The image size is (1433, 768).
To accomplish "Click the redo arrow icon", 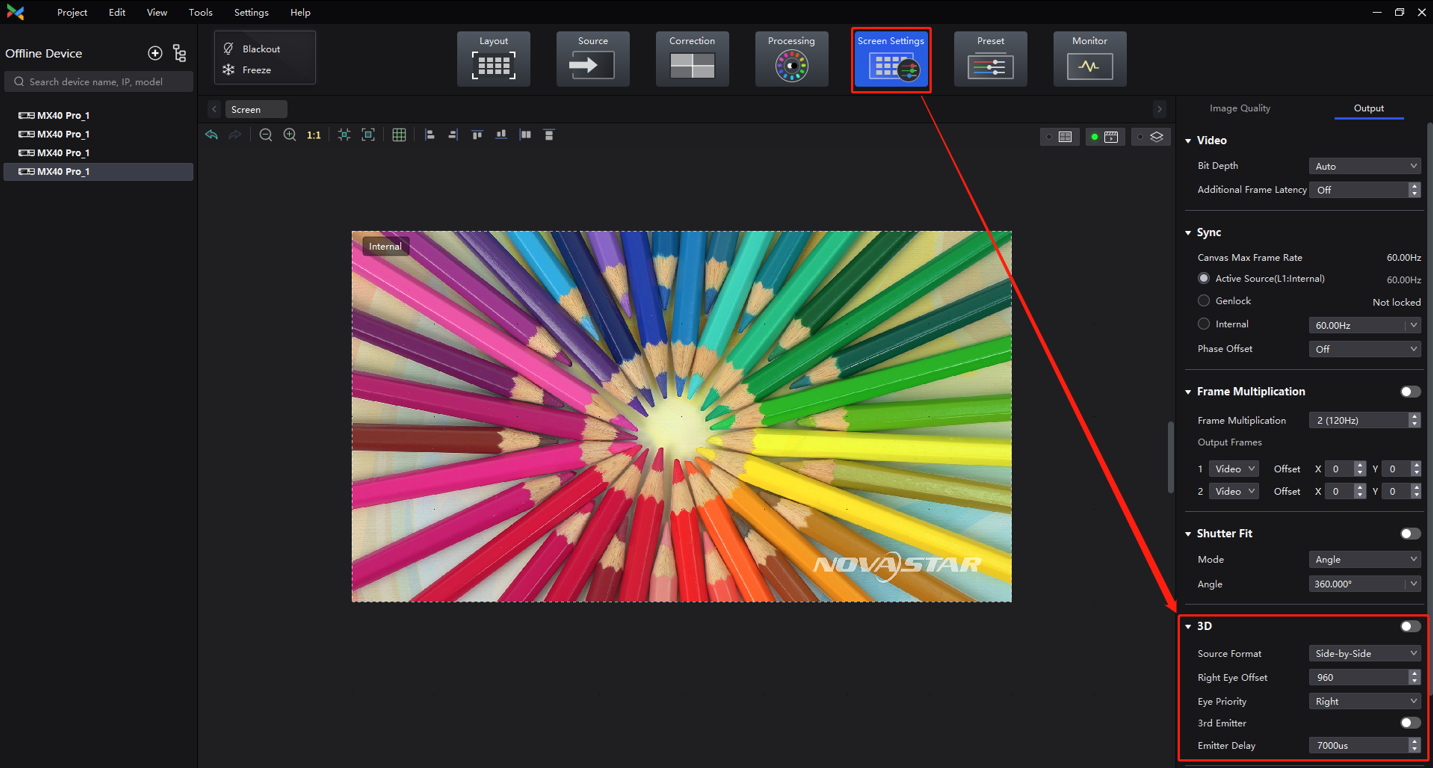I will 235,135.
